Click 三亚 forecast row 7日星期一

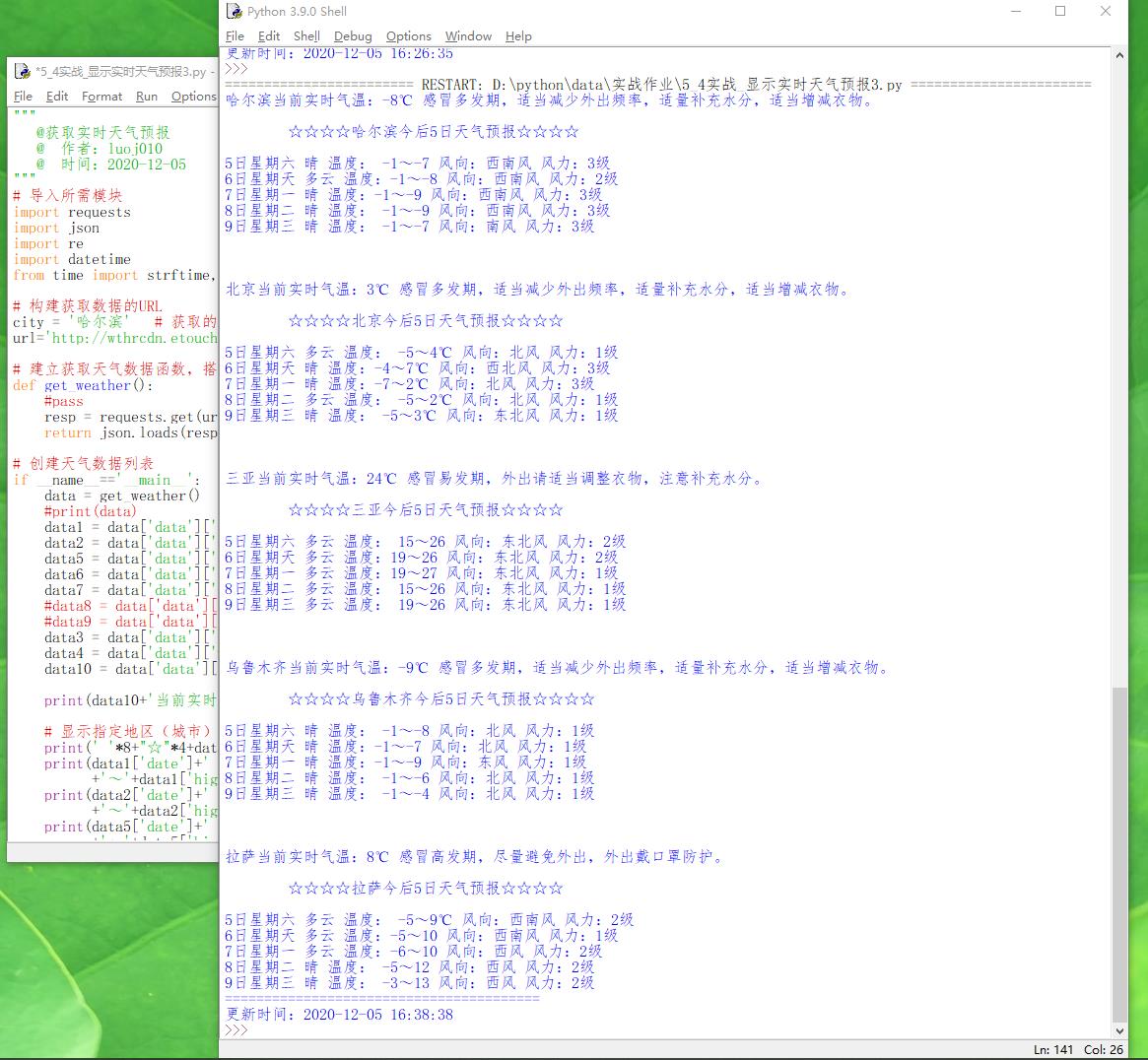421,573
